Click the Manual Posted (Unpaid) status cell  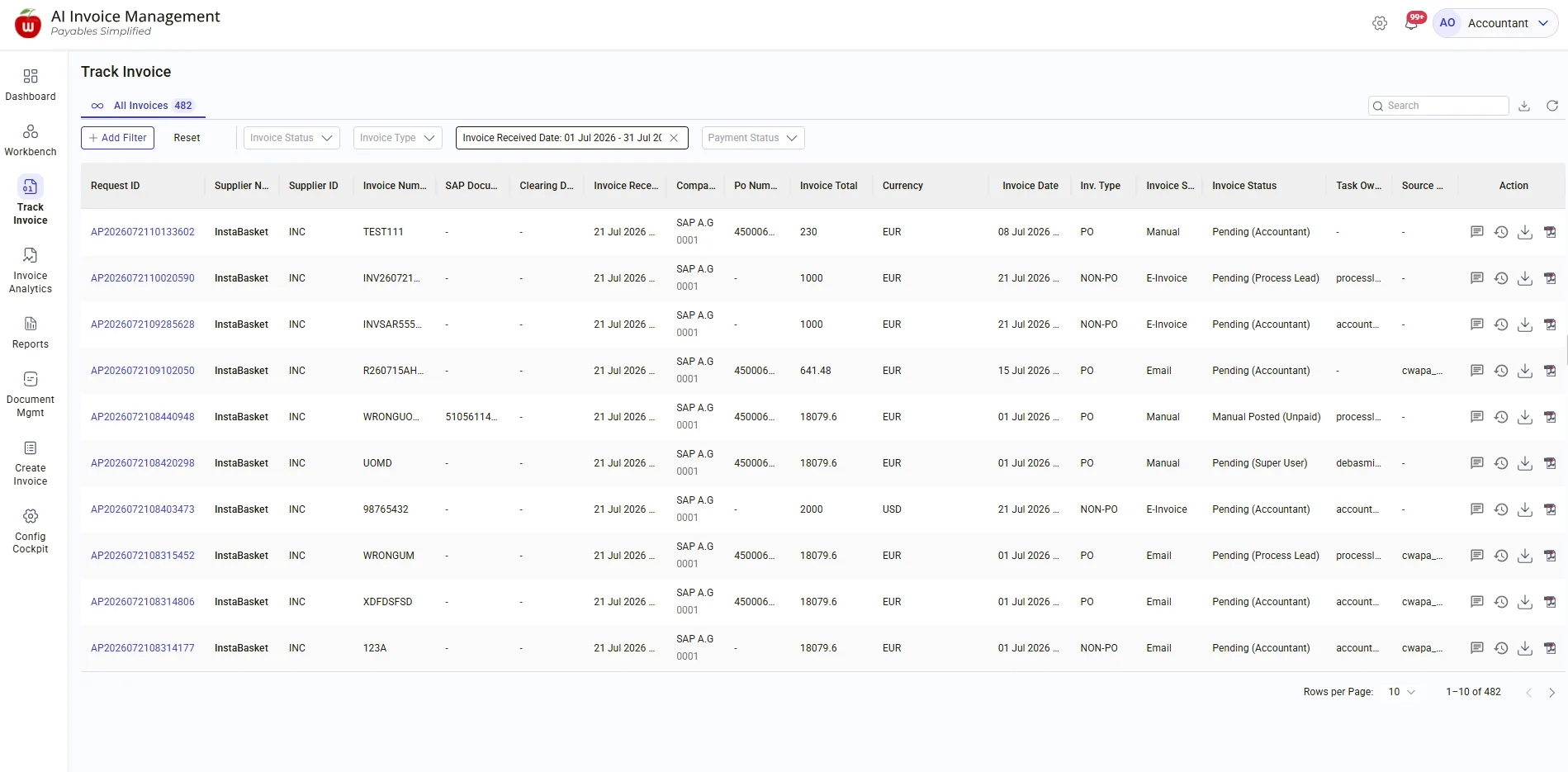point(1266,417)
